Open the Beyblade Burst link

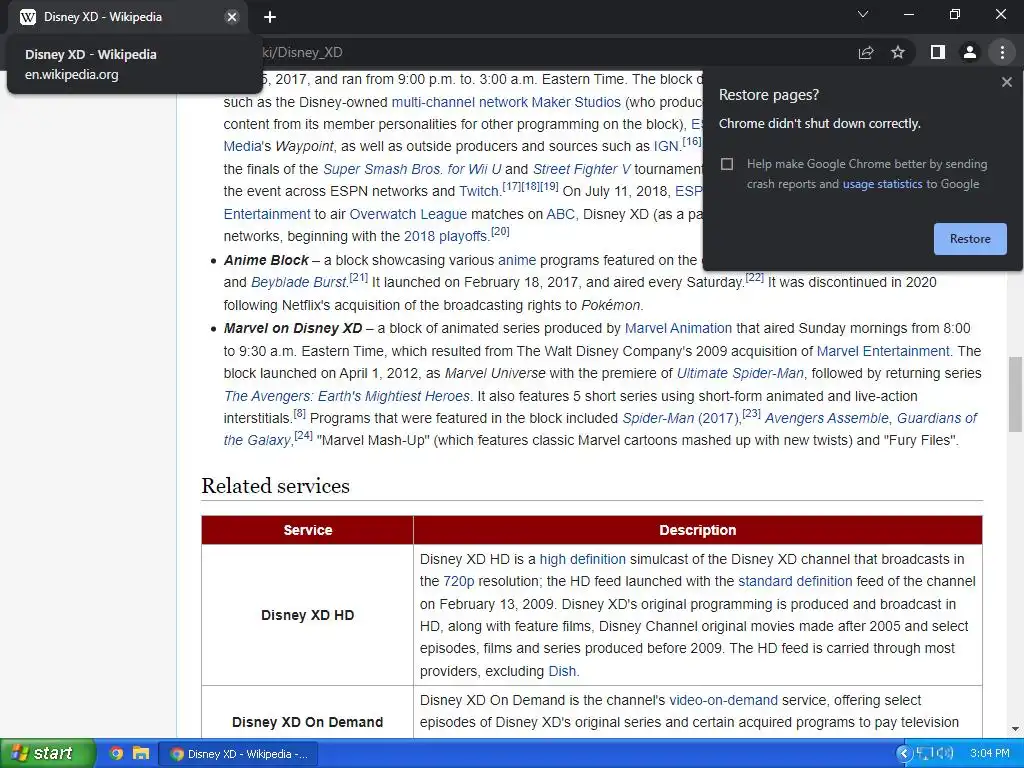(298, 283)
